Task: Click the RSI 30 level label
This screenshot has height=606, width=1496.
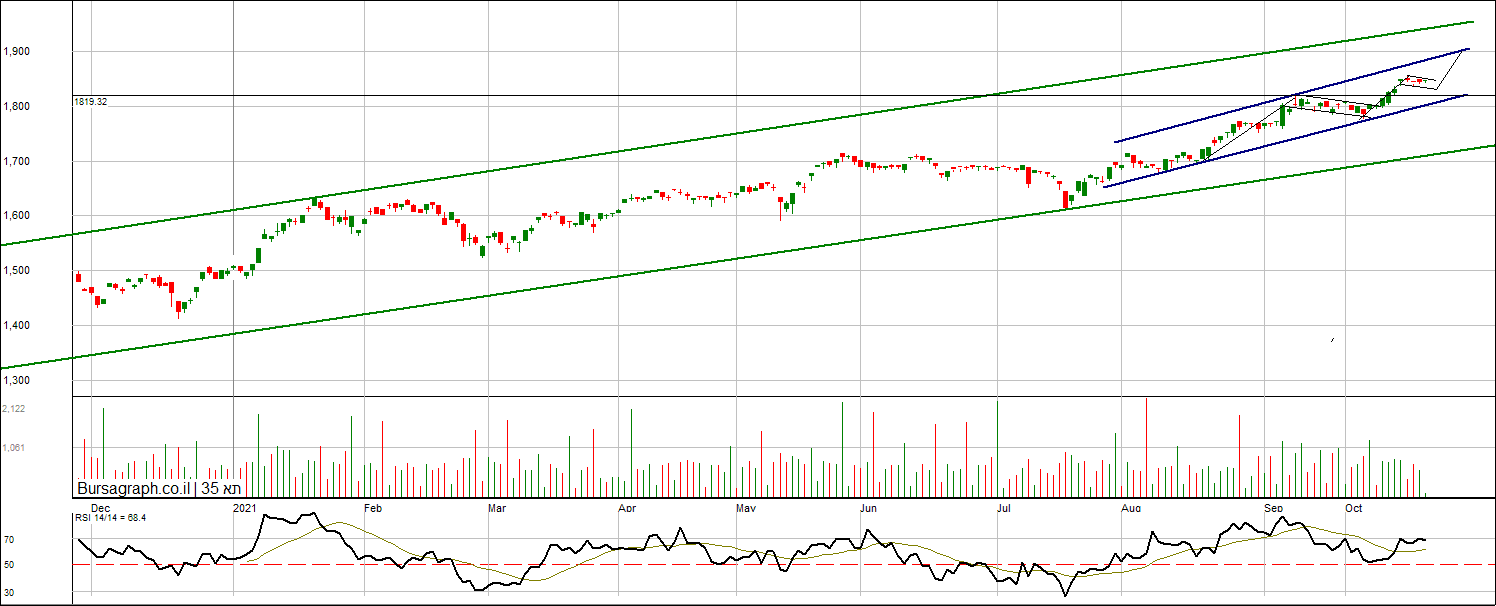Action: click(8, 591)
